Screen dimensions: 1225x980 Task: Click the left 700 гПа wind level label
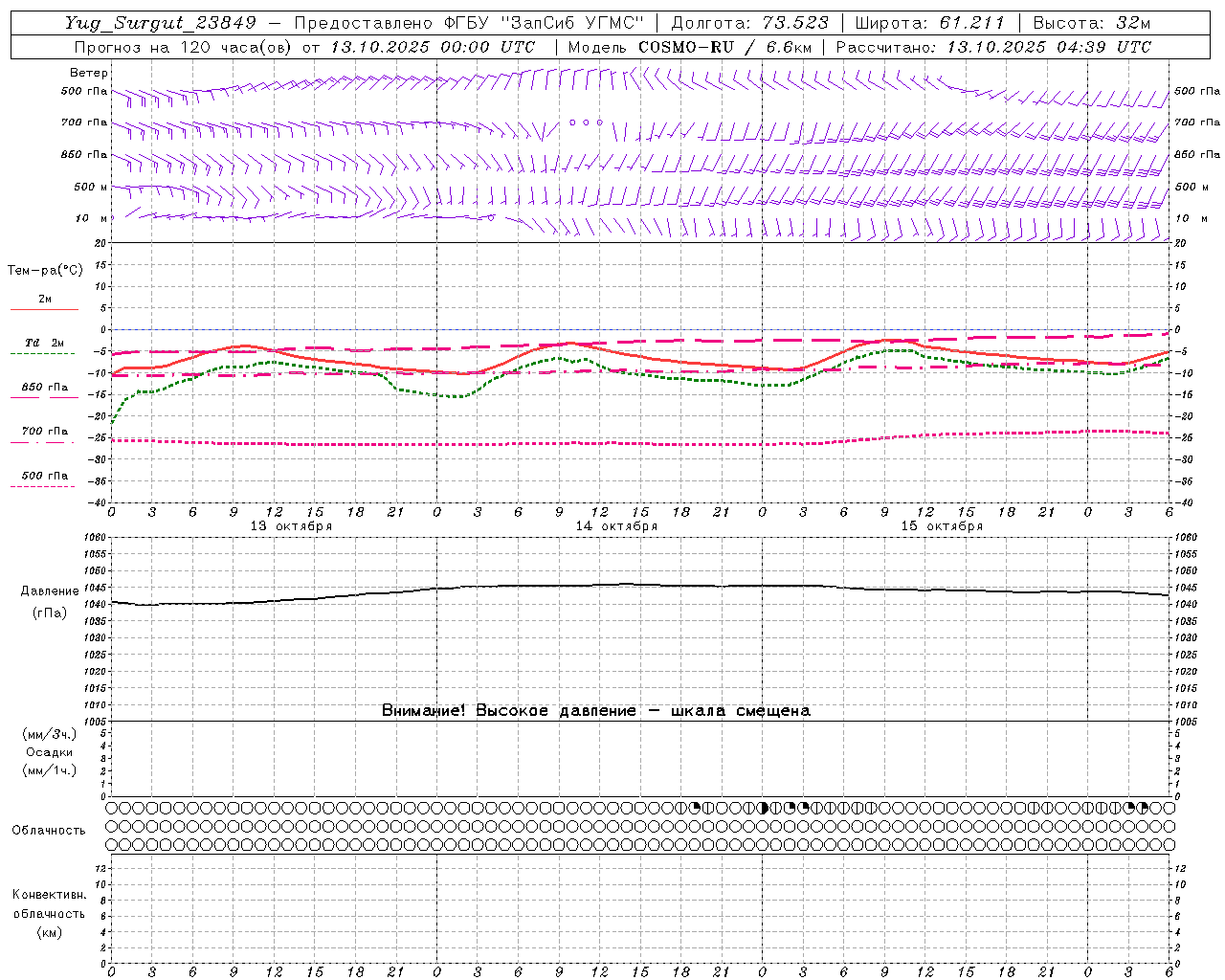tap(84, 122)
